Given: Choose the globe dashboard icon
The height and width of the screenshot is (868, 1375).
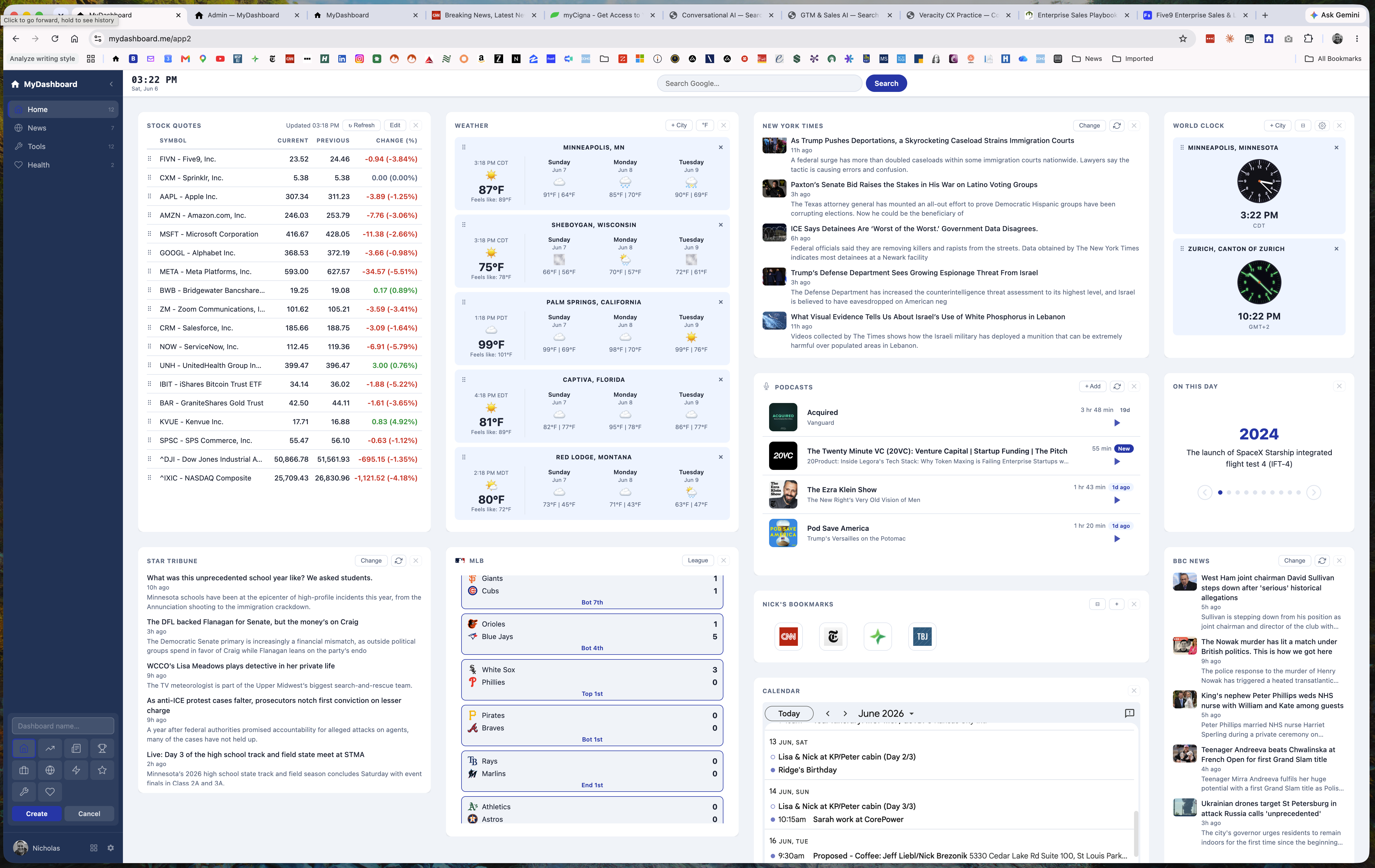Looking at the screenshot, I should click(x=50, y=770).
